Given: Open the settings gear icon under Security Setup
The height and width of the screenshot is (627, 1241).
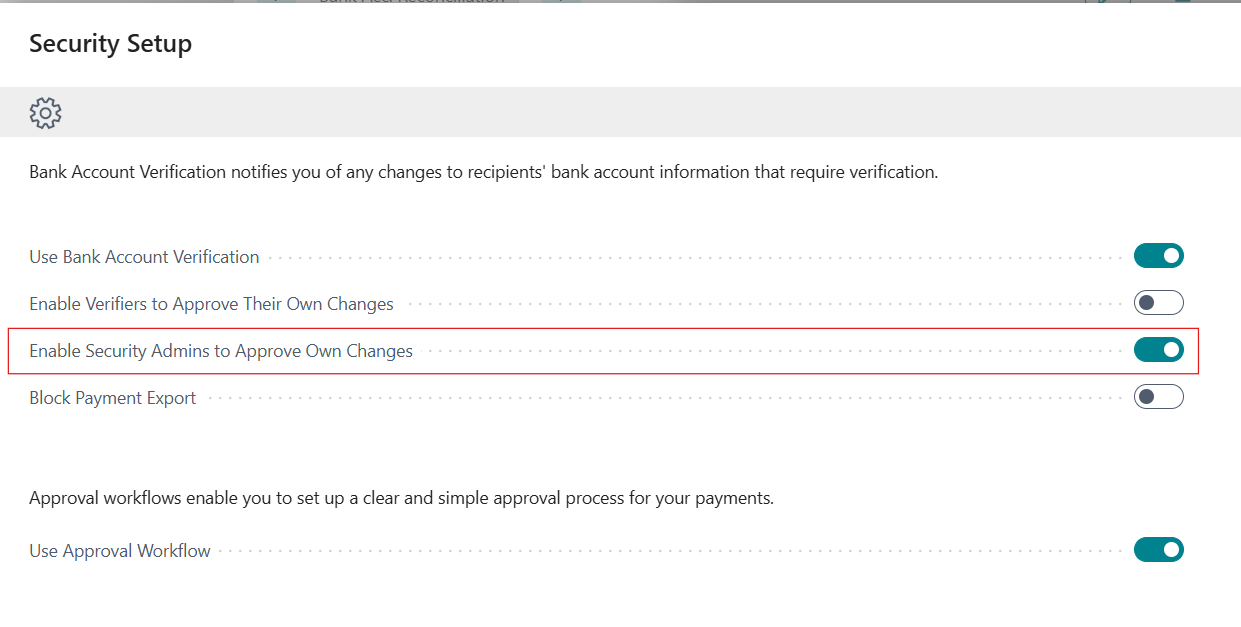Looking at the screenshot, I should click(x=45, y=112).
